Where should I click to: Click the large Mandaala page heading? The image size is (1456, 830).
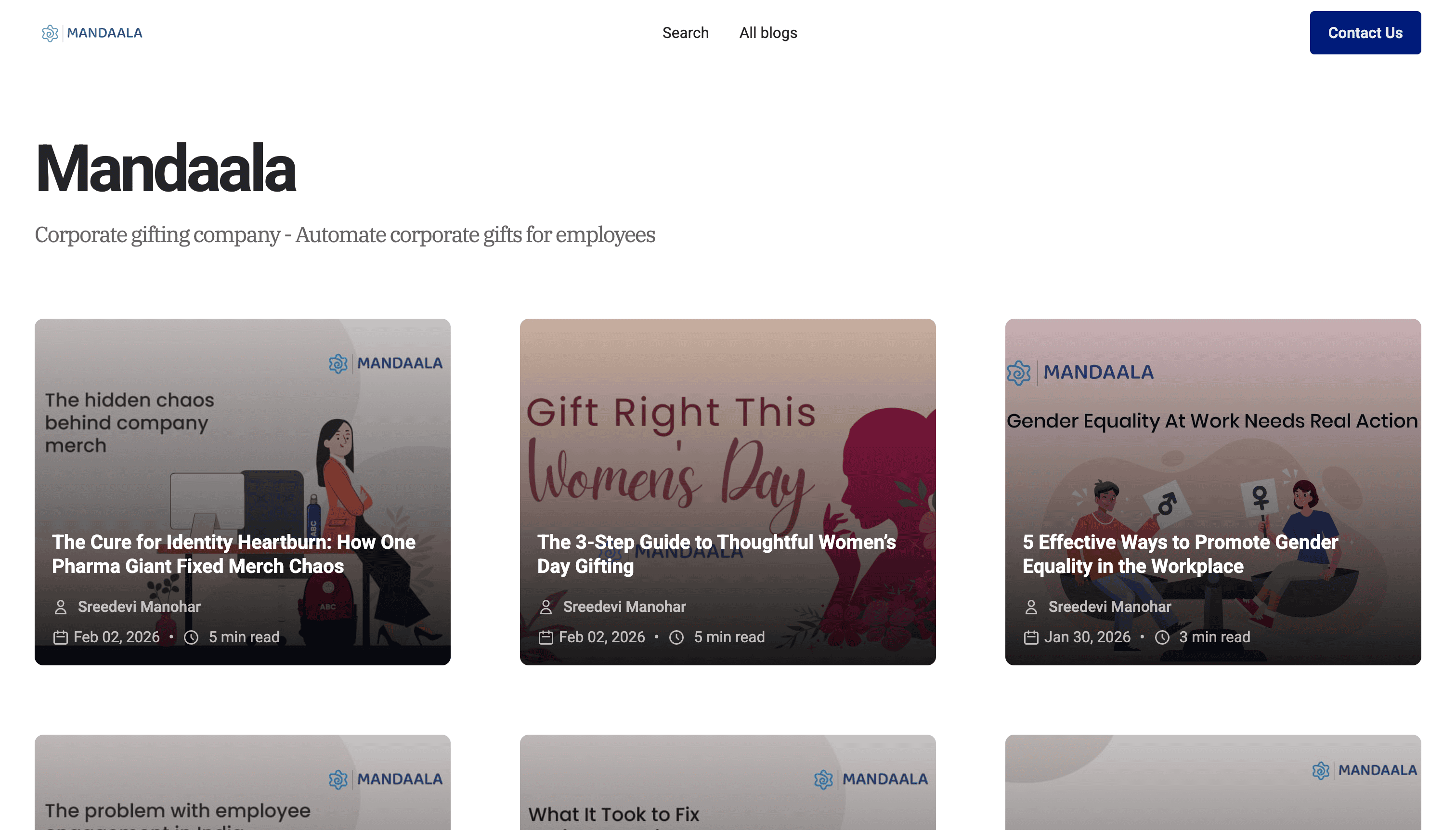point(165,169)
